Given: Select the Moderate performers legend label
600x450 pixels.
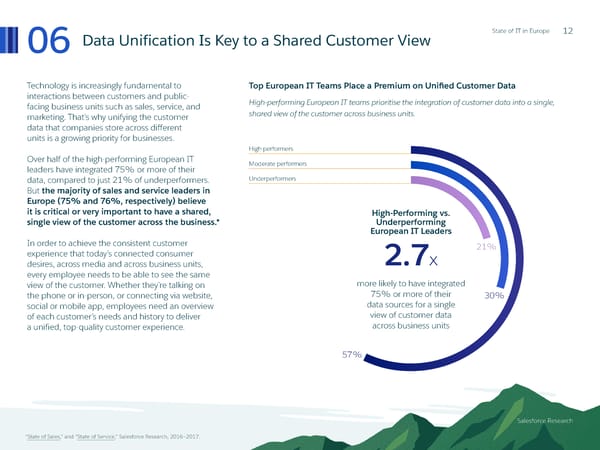Looking at the screenshot, I should (275, 164).
